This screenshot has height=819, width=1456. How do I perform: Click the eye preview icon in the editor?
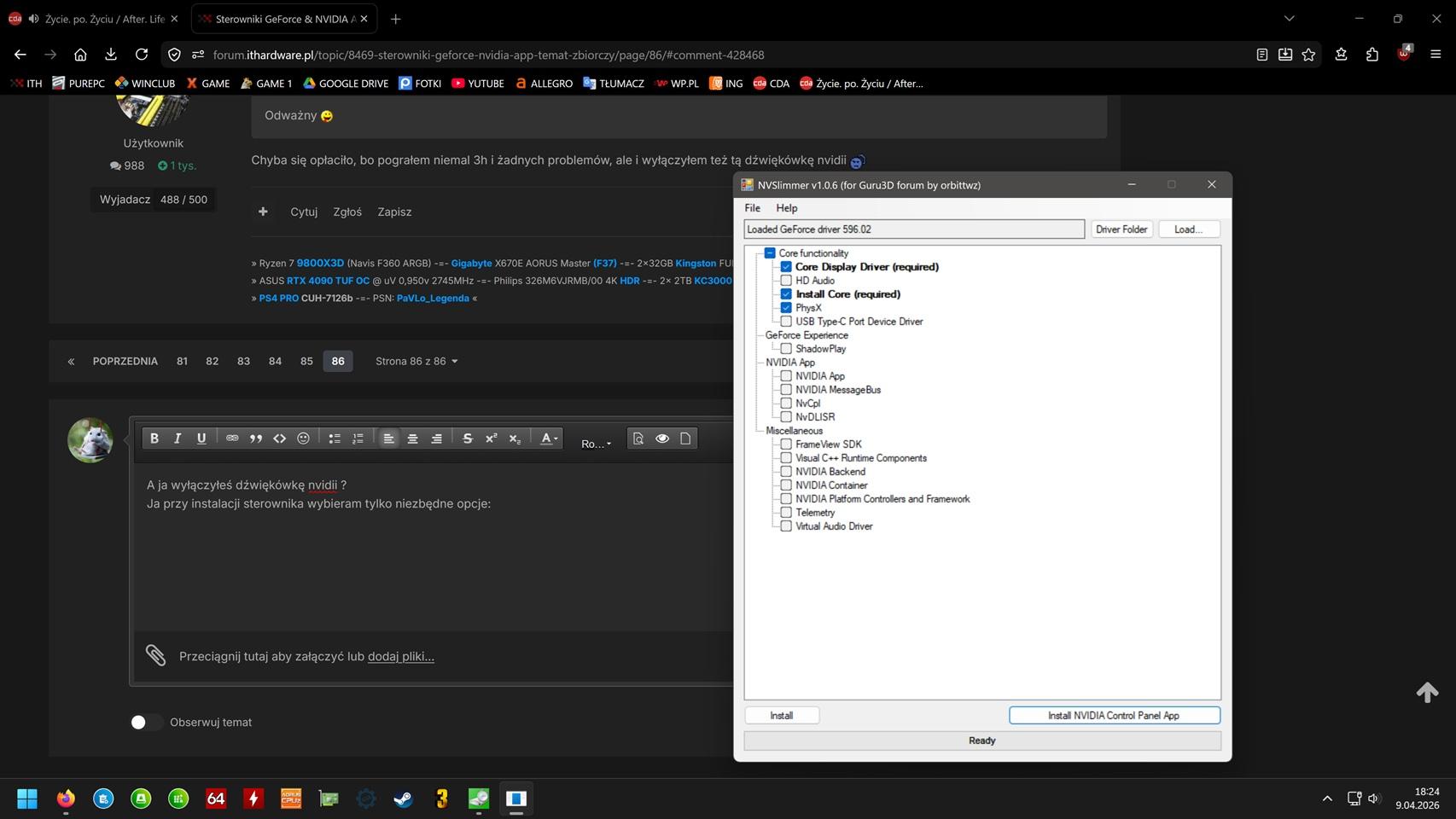(661, 439)
